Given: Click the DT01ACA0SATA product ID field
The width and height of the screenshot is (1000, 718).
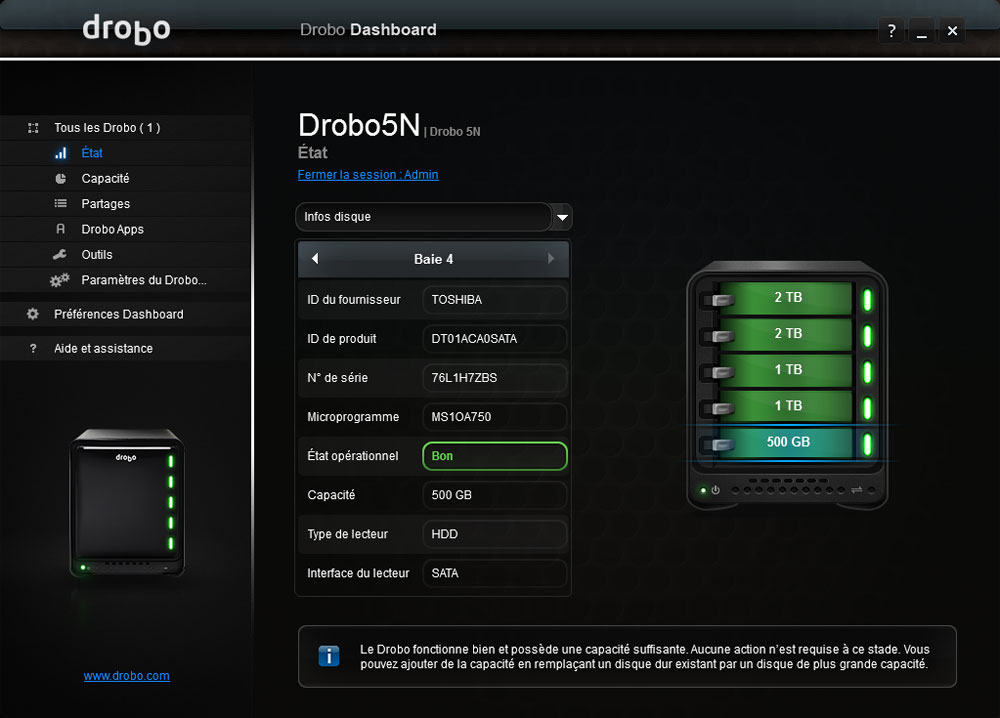Looking at the screenshot, I should tap(494, 339).
